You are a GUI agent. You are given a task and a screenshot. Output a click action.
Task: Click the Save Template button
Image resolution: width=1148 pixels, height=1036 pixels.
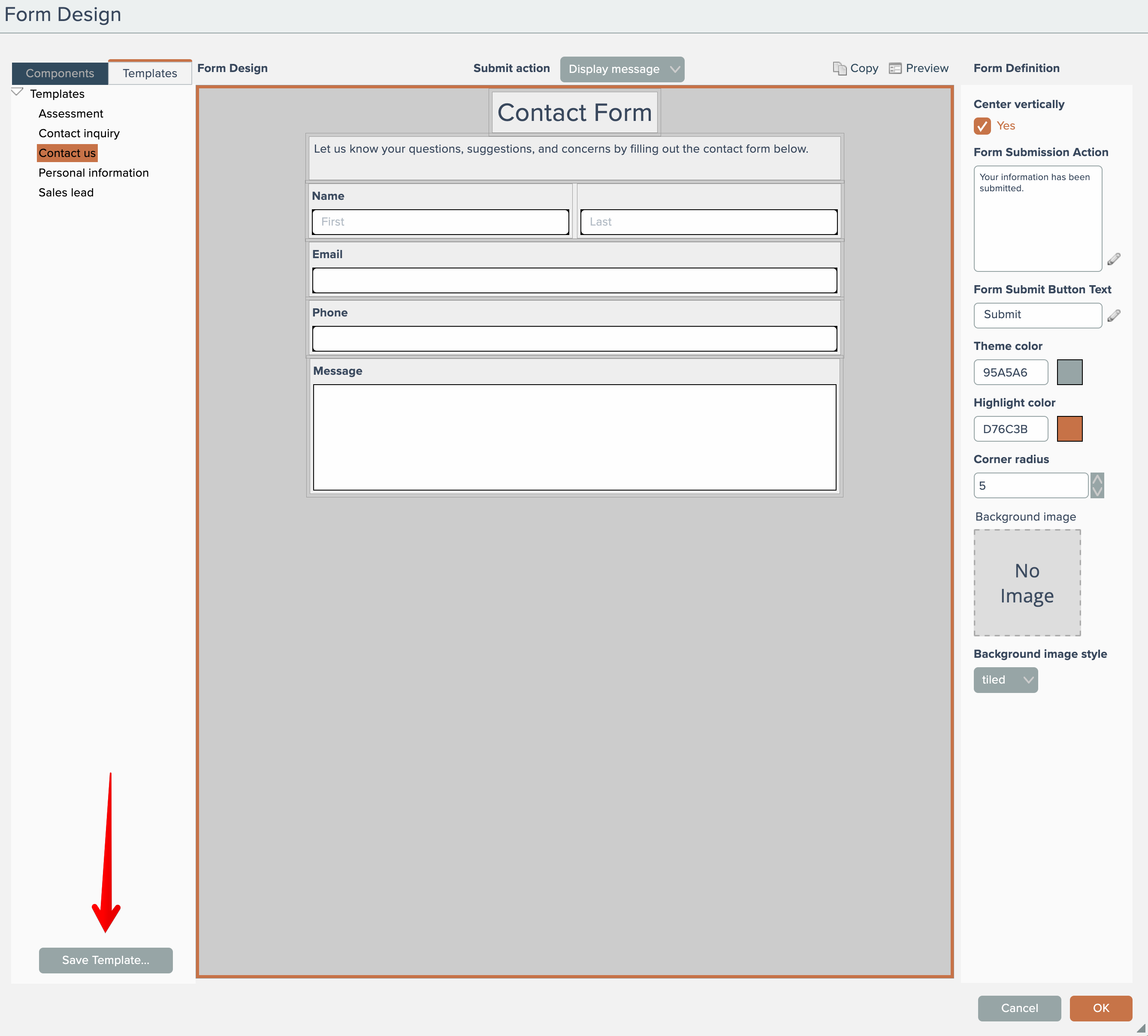(106, 960)
